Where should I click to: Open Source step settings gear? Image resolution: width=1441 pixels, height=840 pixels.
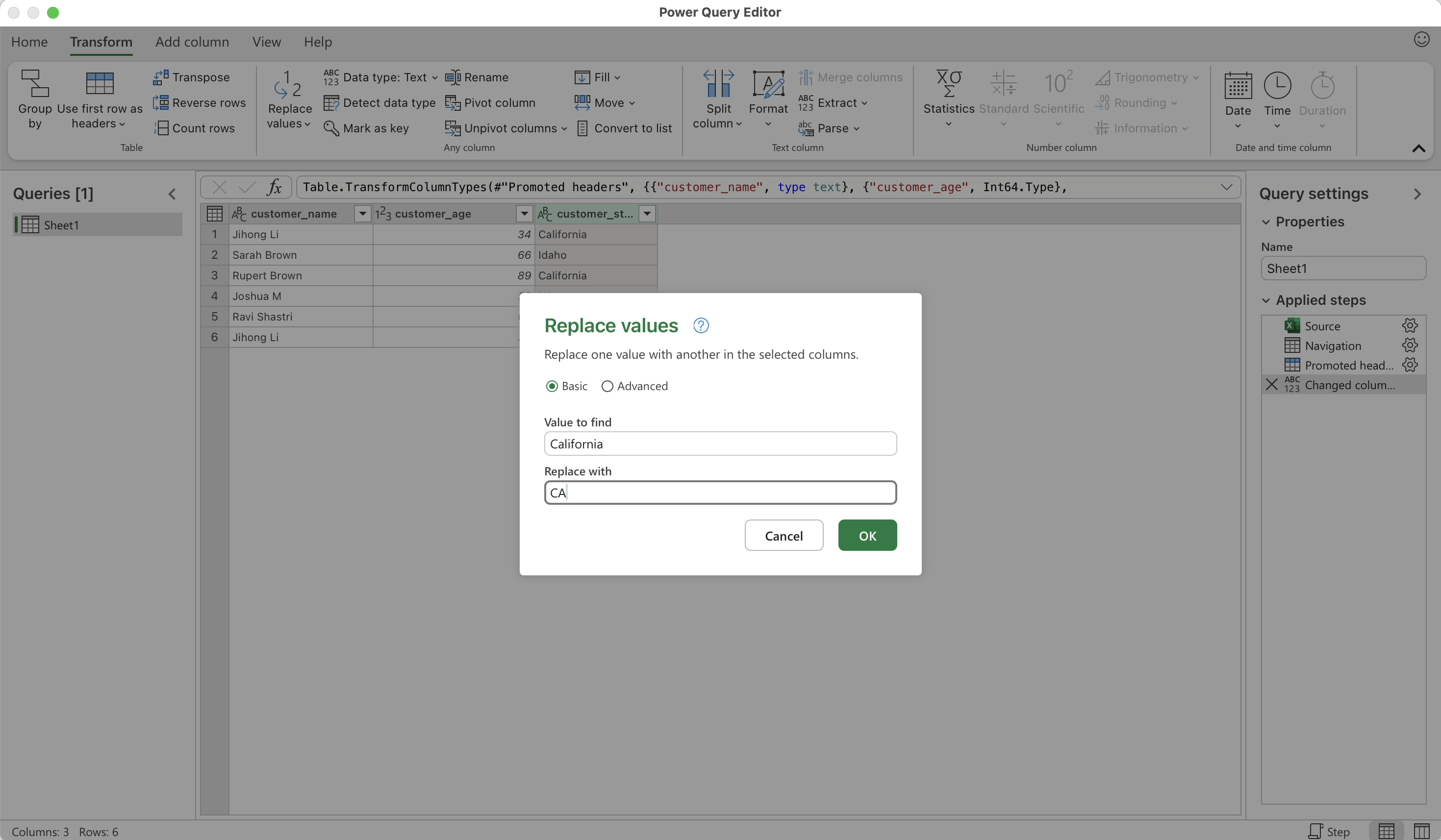pos(1410,326)
